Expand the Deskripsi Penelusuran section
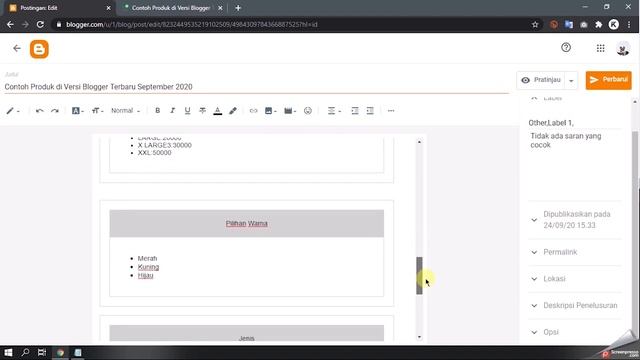The width and height of the screenshot is (640, 360). pyautogui.click(x=575, y=305)
